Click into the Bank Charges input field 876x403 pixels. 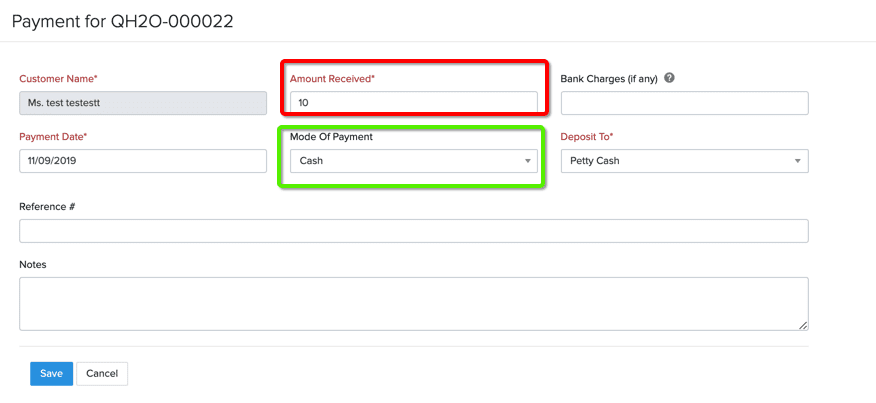(684, 103)
